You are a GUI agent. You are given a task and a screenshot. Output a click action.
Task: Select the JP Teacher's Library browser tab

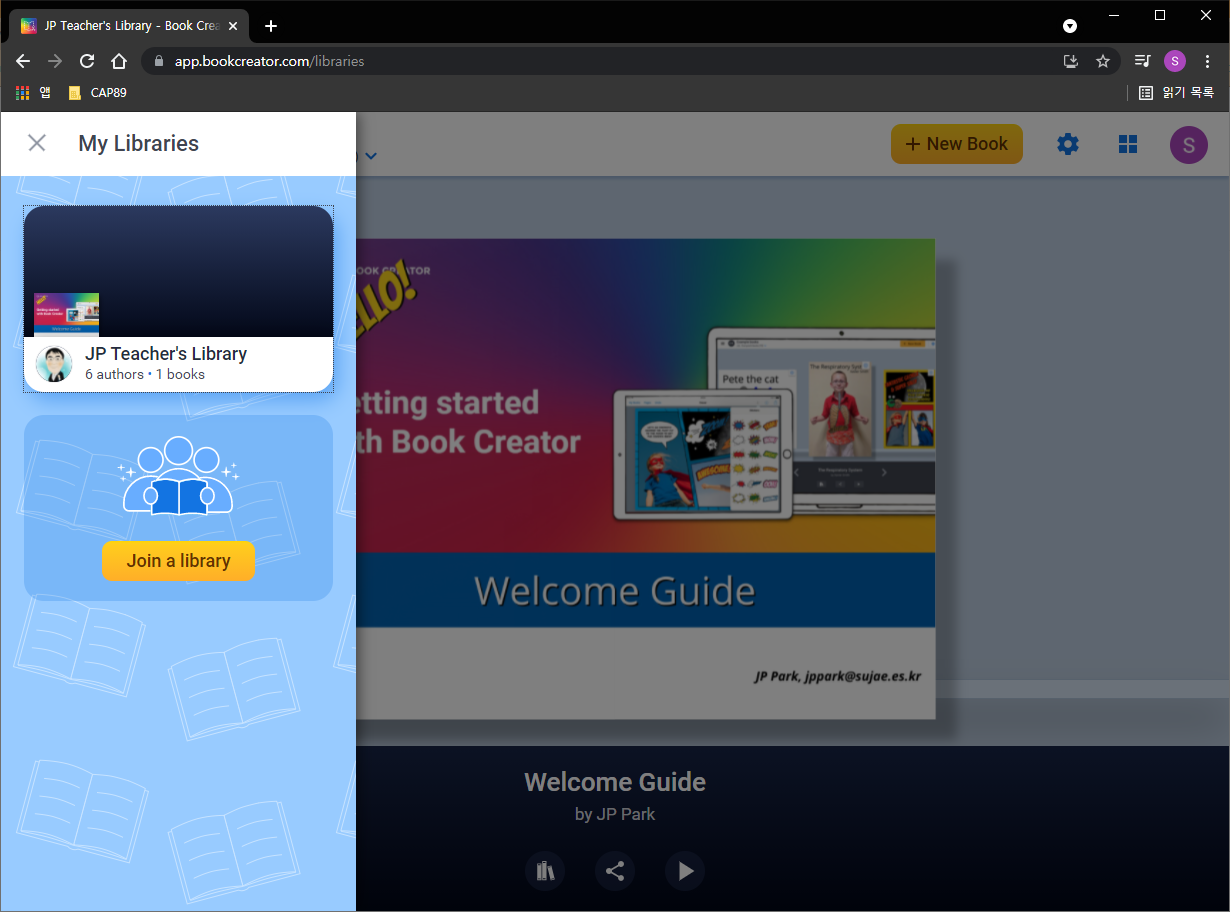tap(128, 26)
